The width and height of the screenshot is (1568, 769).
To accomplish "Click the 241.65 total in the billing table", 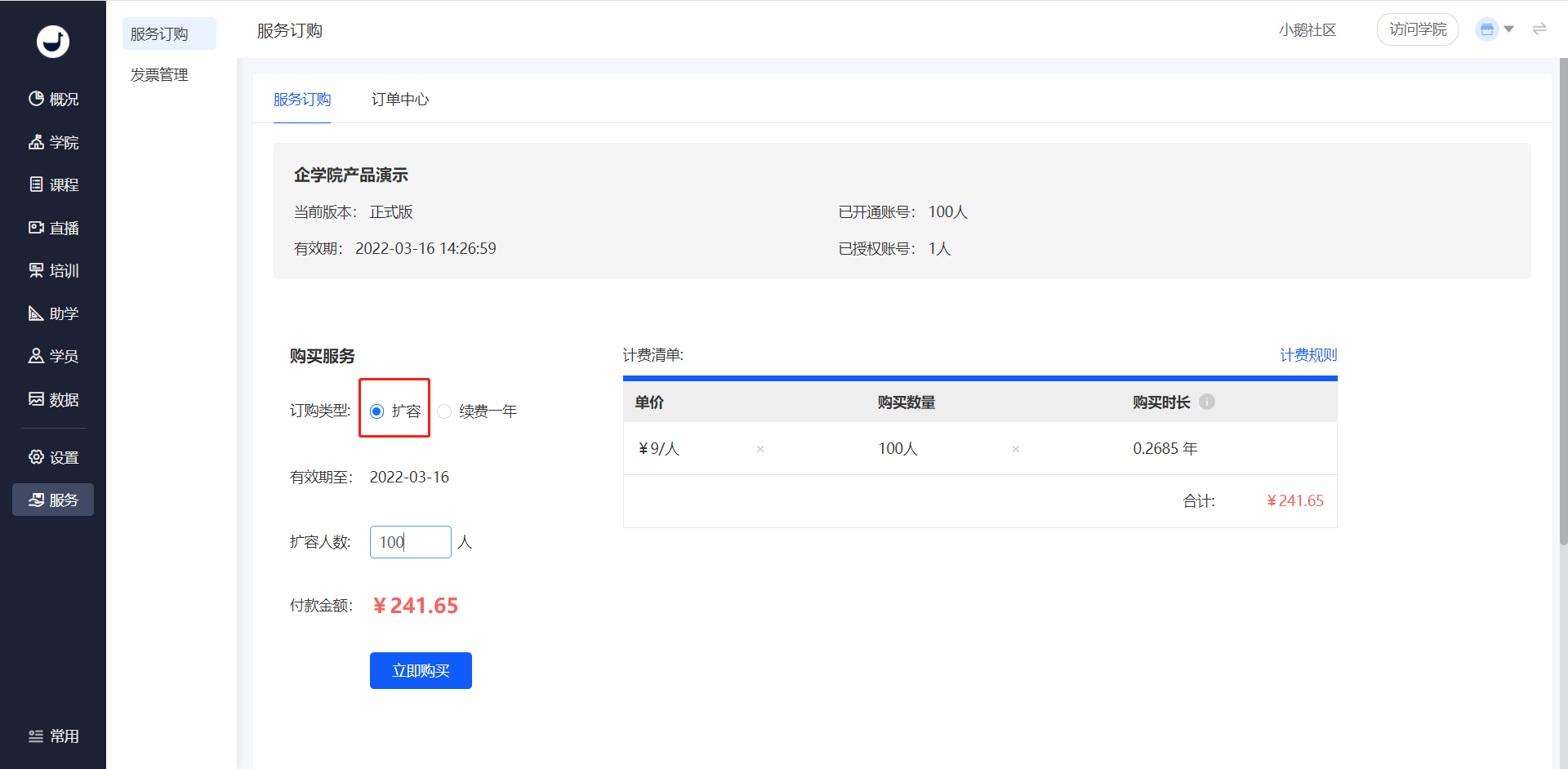I will pos(1295,501).
